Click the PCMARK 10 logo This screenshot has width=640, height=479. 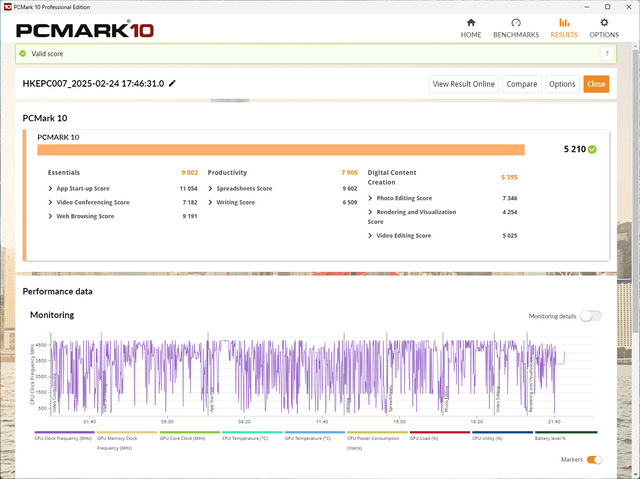[x=85, y=30]
